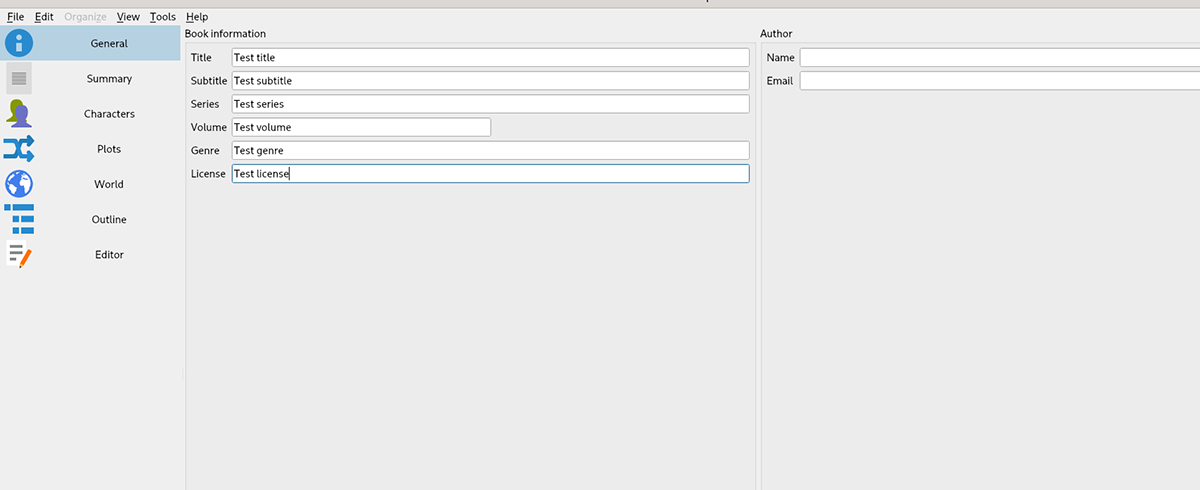Click the Series field label
Image resolution: width=1200 pixels, height=490 pixels.
(205, 104)
